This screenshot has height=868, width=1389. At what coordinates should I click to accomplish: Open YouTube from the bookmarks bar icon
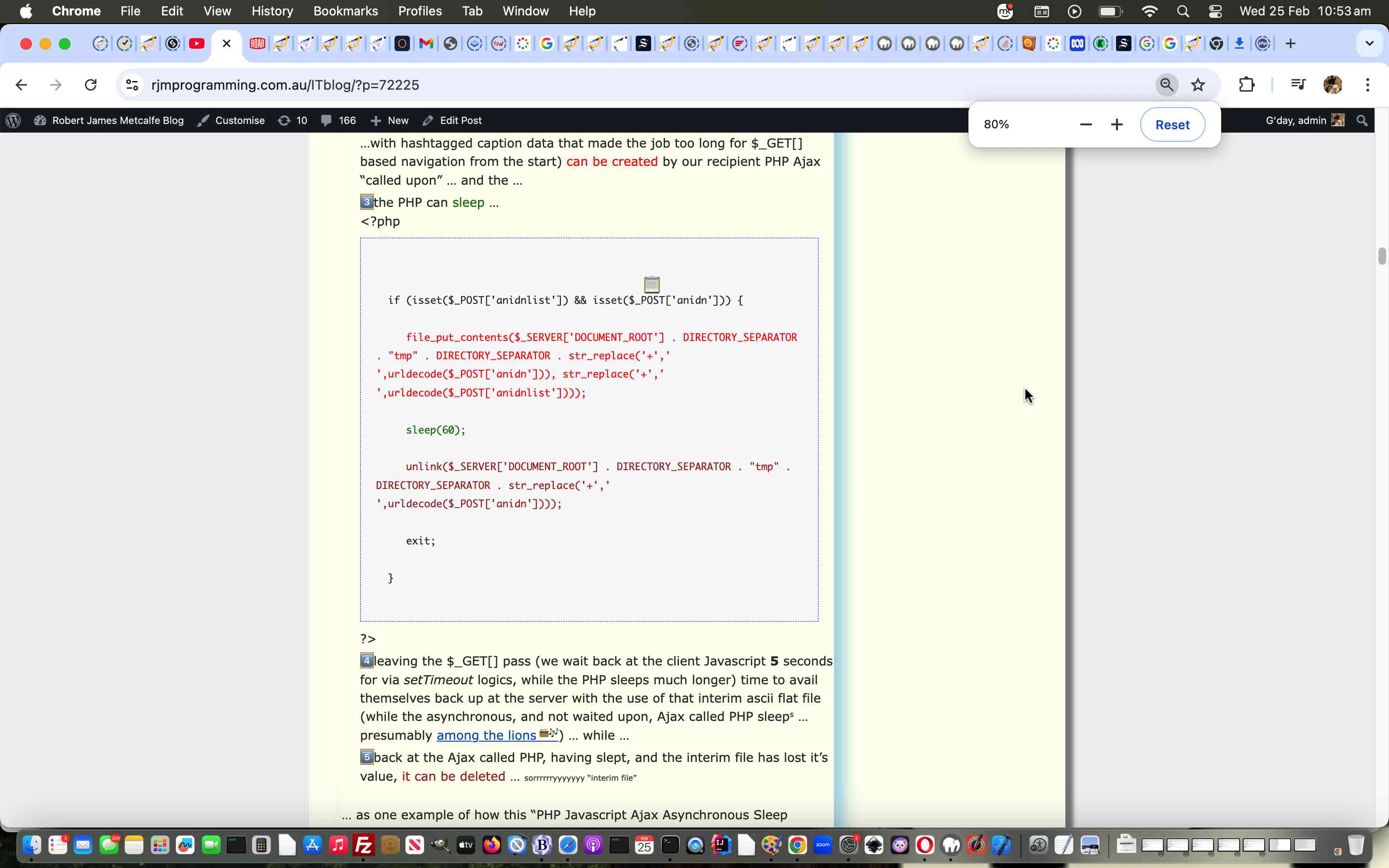197,43
